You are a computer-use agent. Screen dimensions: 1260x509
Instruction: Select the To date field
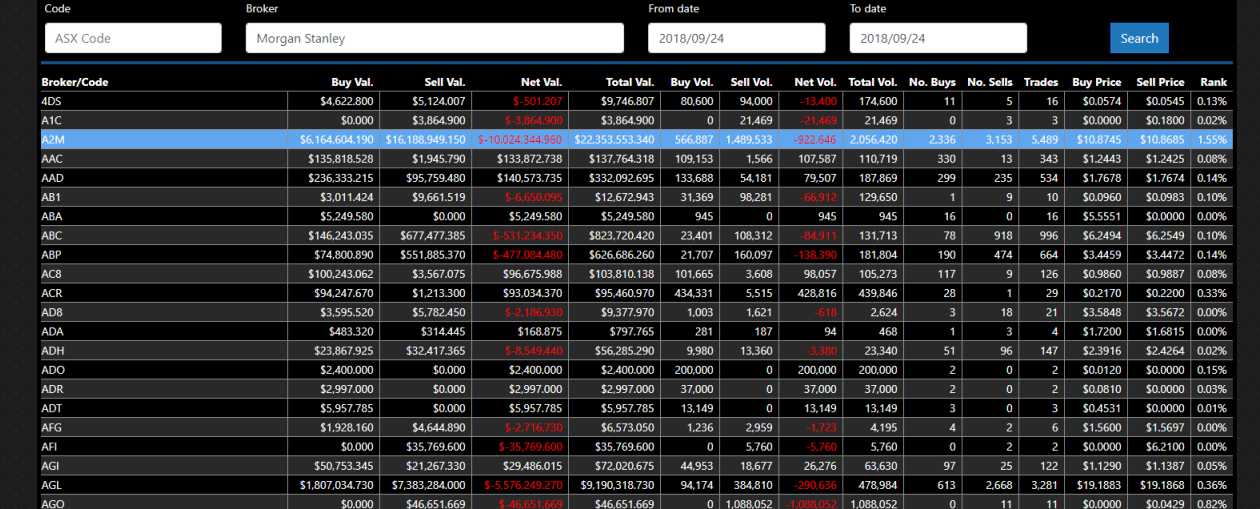(937, 38)
